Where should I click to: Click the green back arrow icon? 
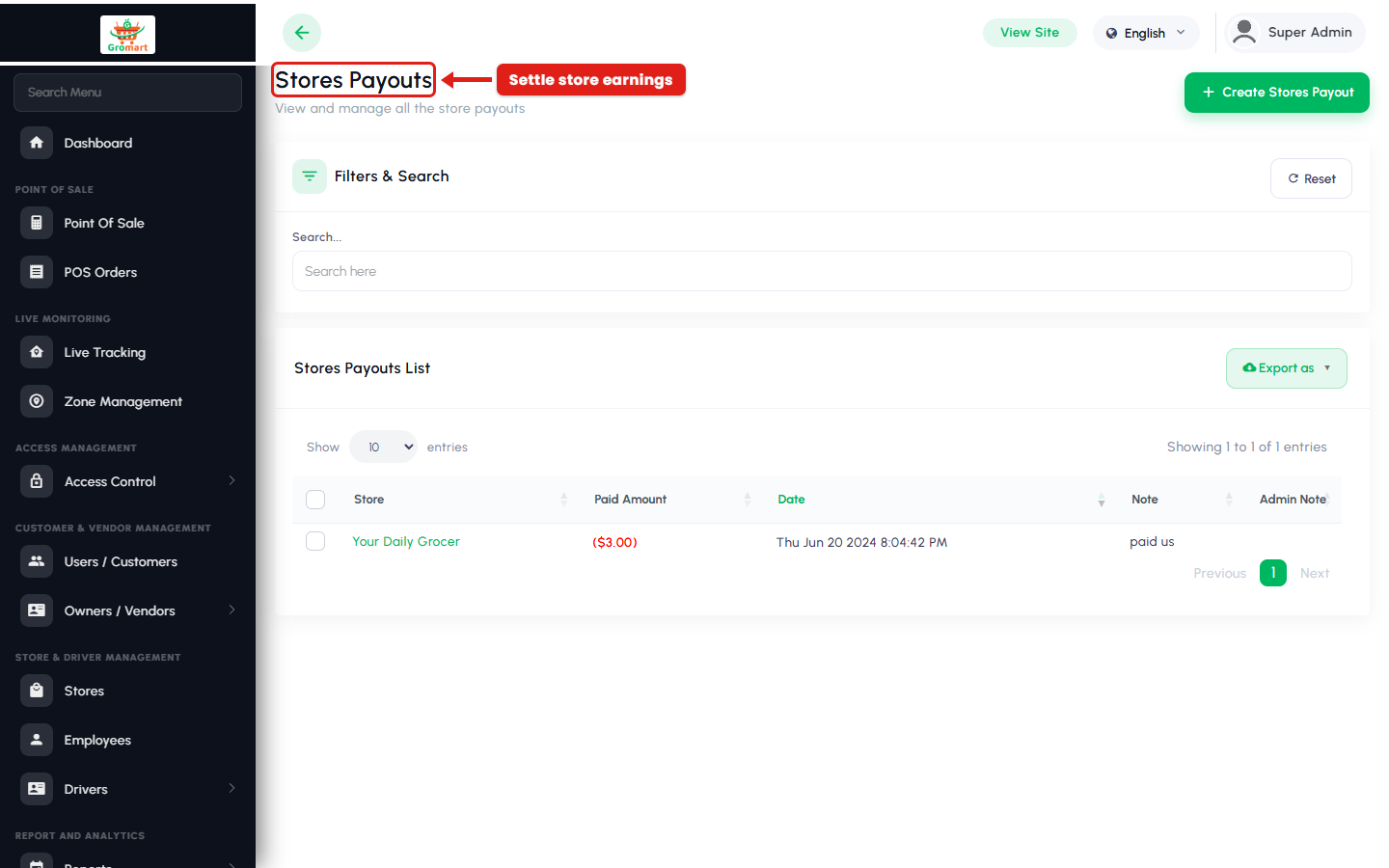click(x=302, y=33)
